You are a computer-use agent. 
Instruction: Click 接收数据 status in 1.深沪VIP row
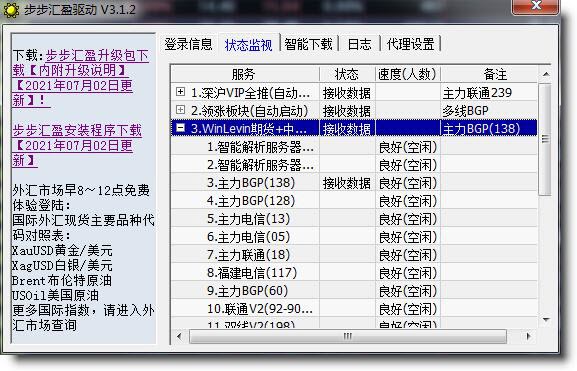click(x=347, y=93)
